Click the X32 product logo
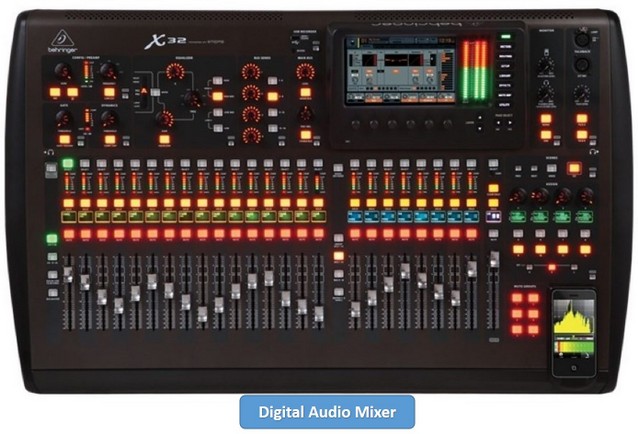The image size is (638, 434). tap(166, 41)
